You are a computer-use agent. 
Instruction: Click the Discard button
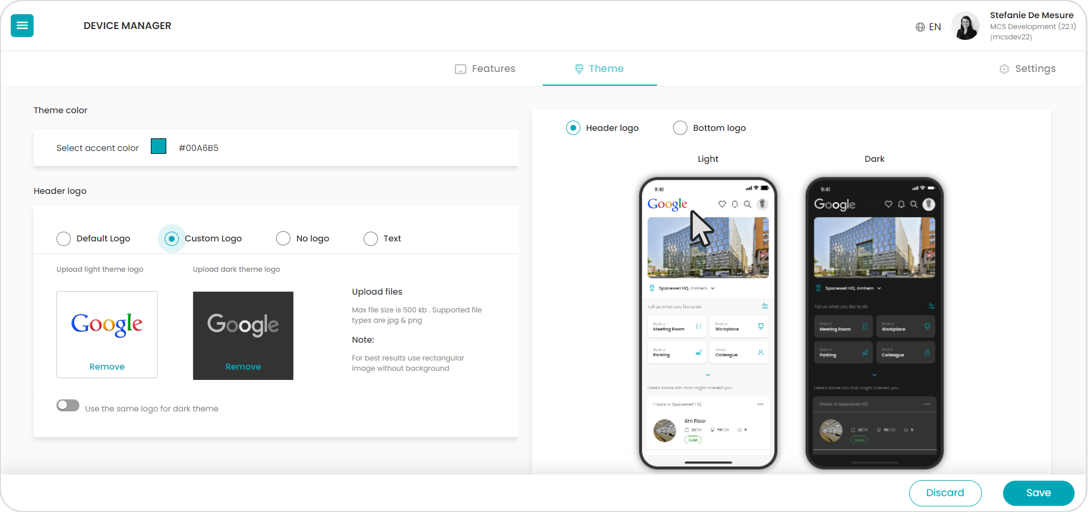945,493
